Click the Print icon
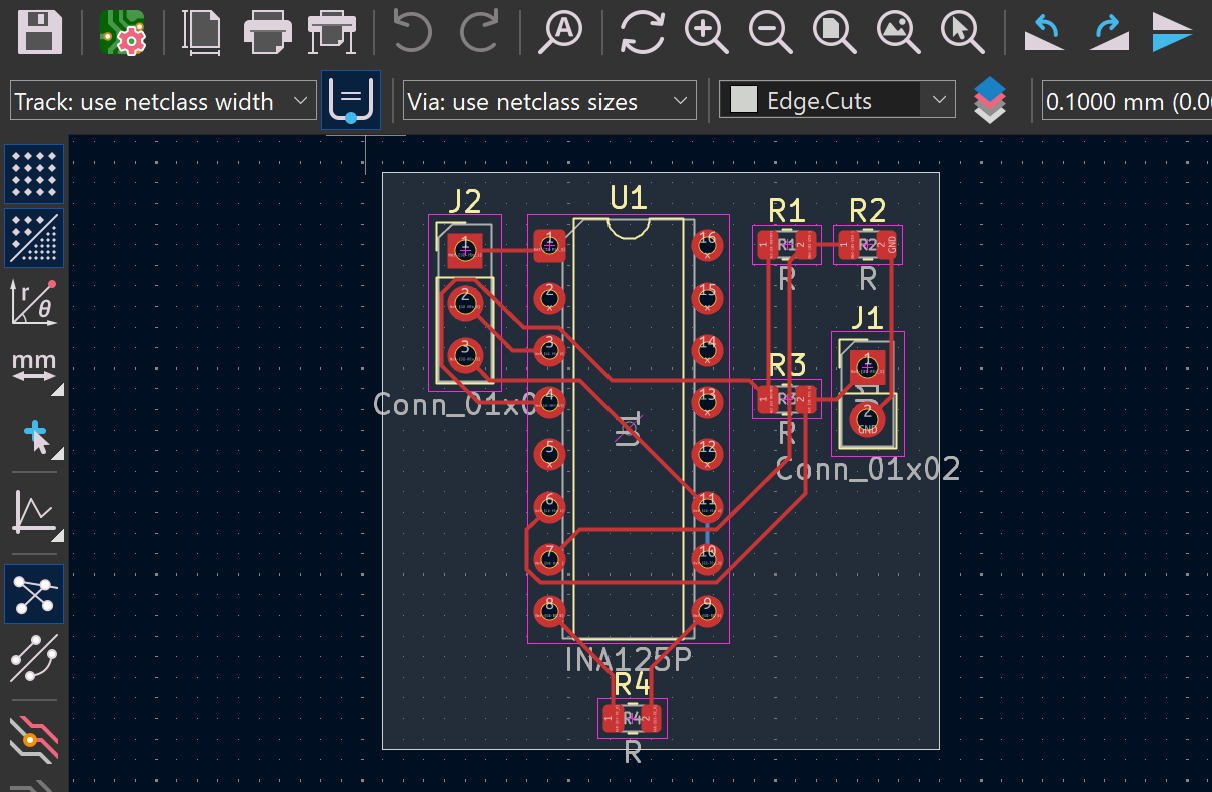The width and height of the screenshot is (1212, 792). coord(266,32)
